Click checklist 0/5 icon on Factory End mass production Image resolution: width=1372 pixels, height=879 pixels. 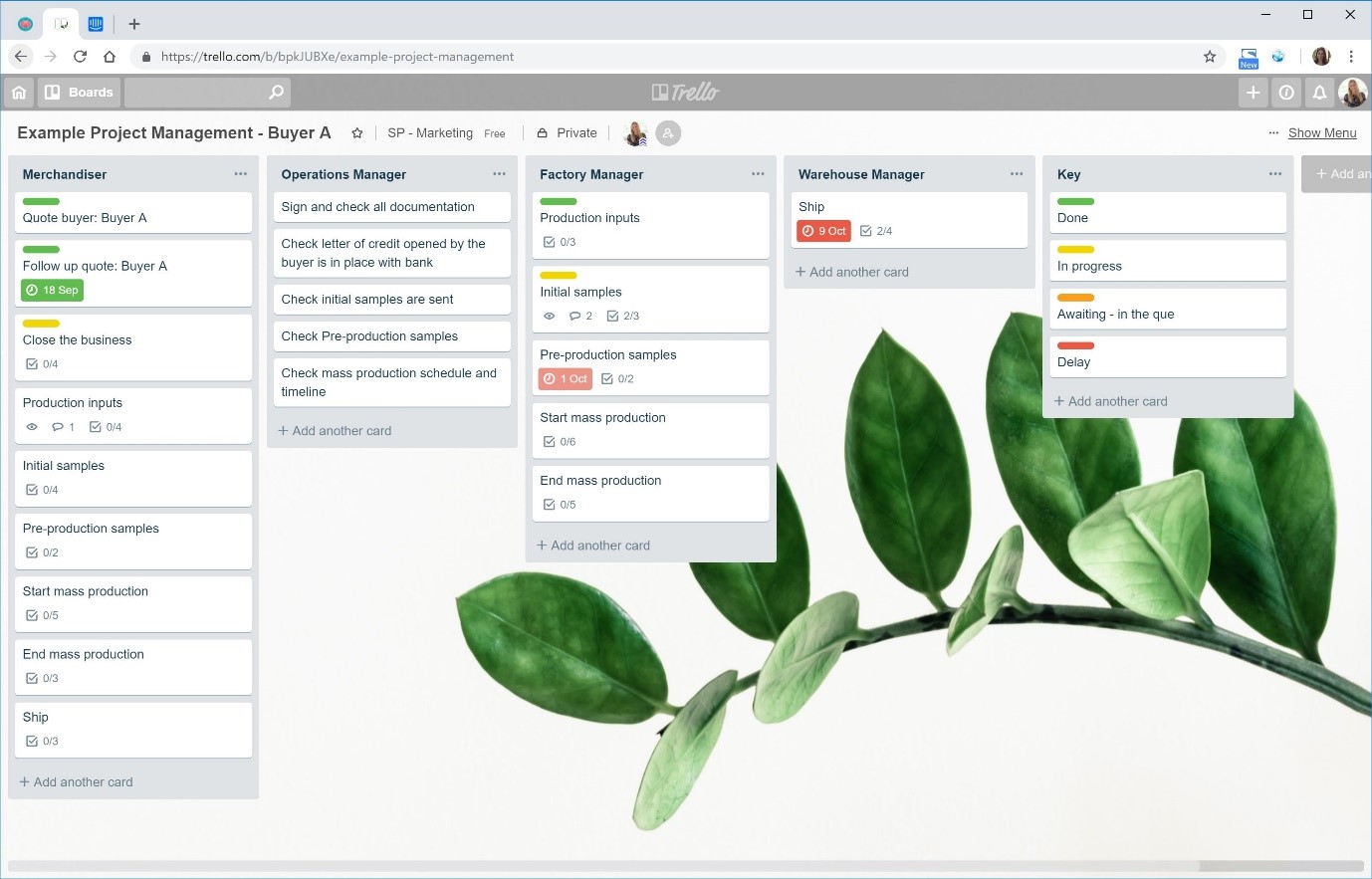pyautogui.click(x=549, y=505)
